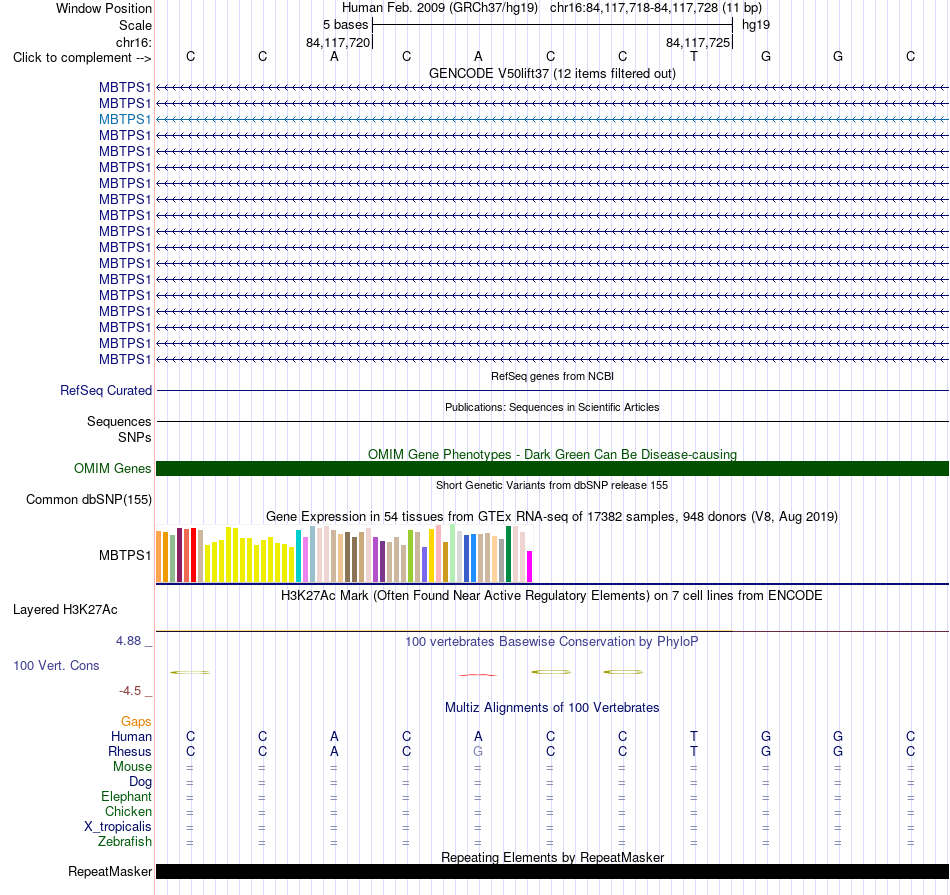Click the dark green bar in the GTEx expression chart
The height and width of the screenshot is (895, 950).
[508, 554]
